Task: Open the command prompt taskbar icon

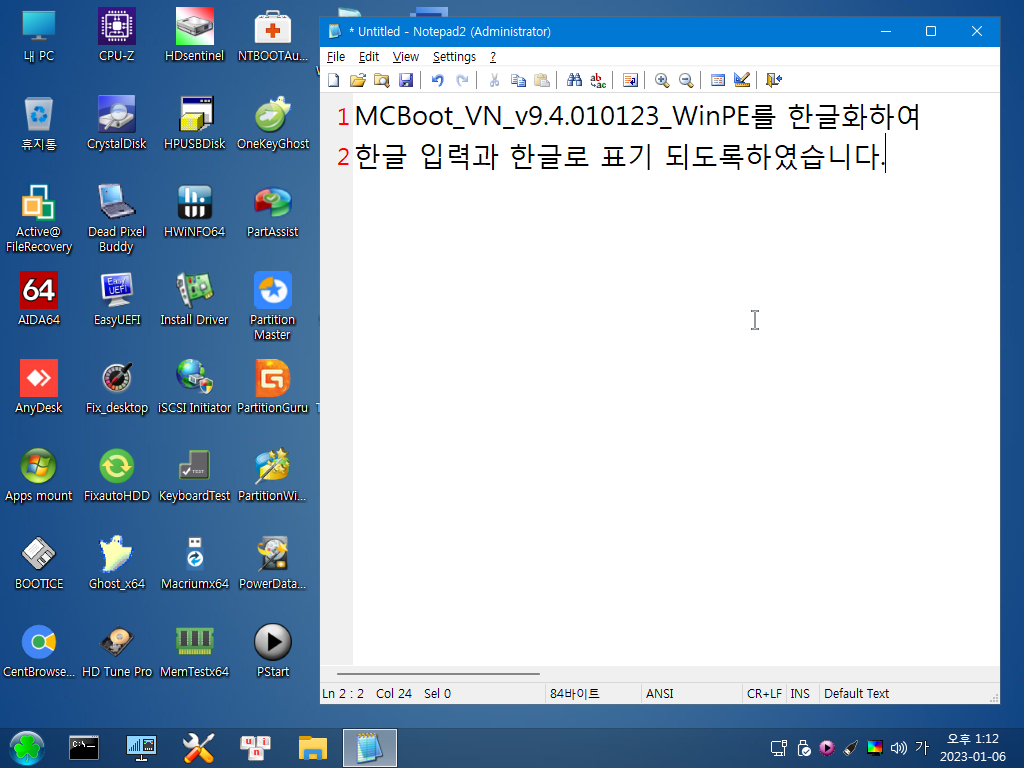Action: (x=84, y=748)
